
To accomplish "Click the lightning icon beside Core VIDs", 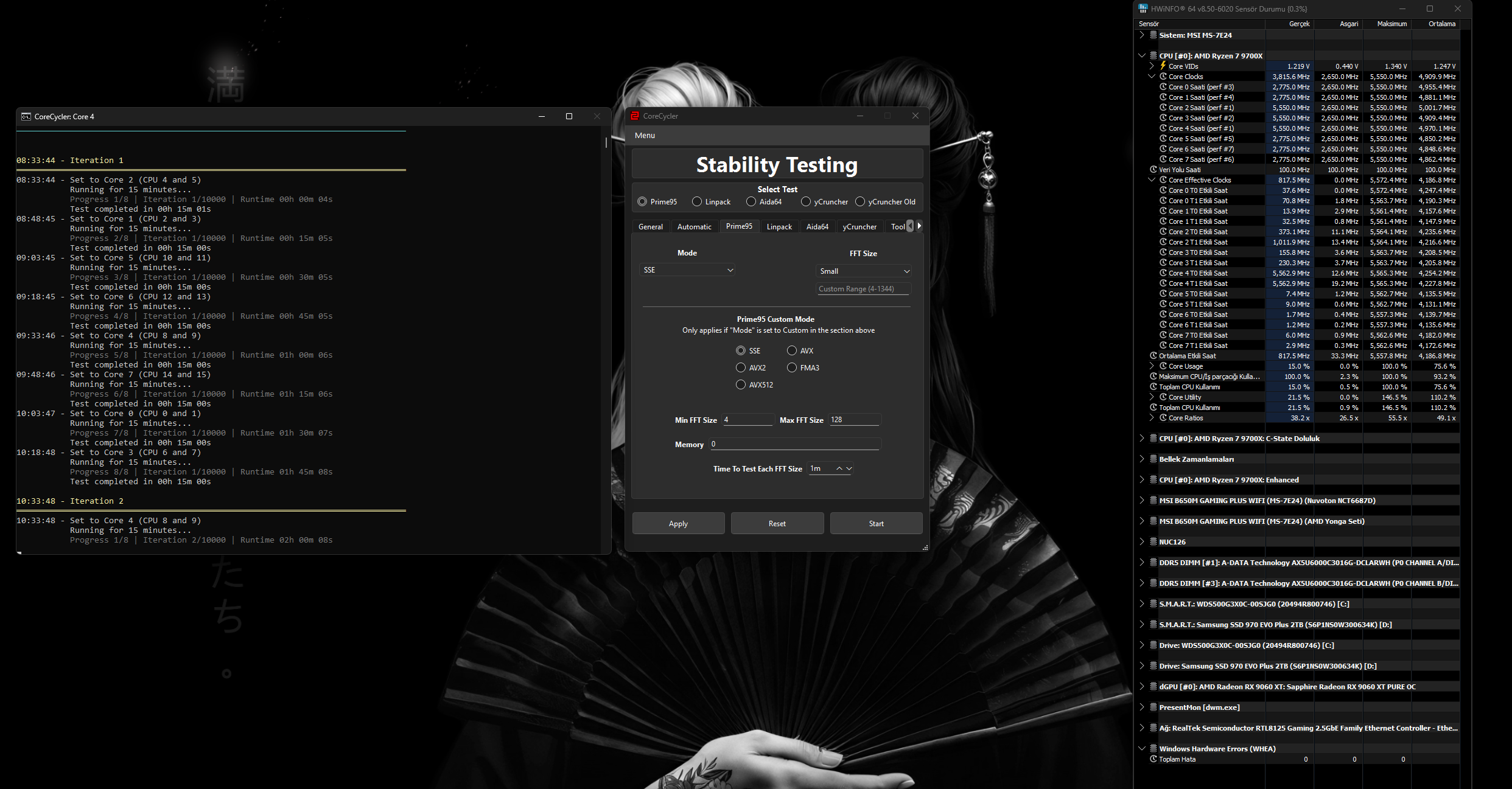I will (x=1163, y=66).
